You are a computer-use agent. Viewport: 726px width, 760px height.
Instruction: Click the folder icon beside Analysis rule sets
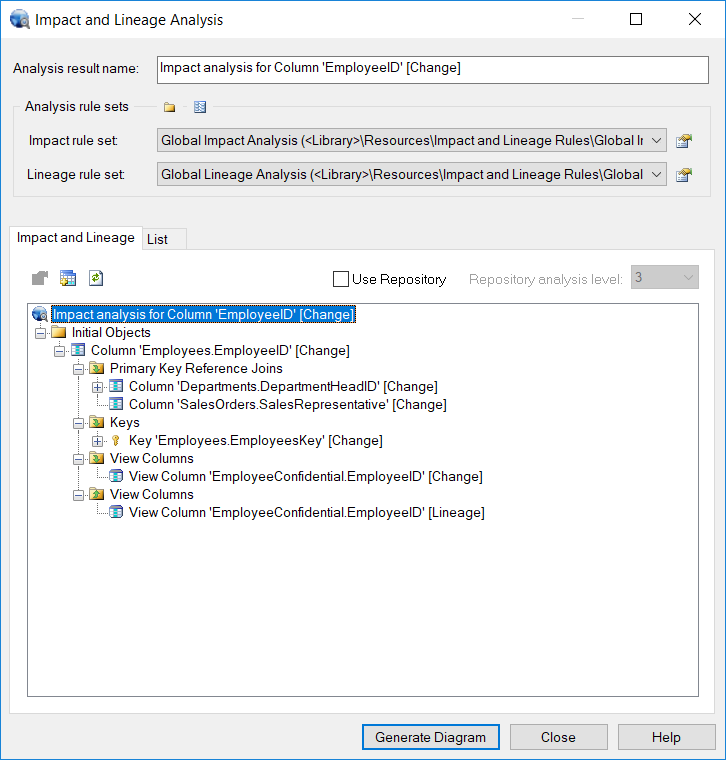[x=170, y=107]
